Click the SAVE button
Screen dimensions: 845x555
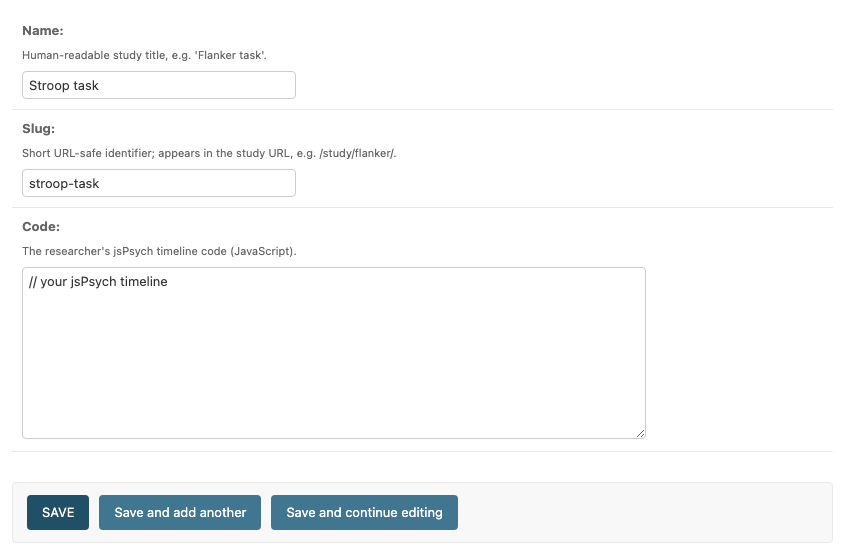pos(58,512)
